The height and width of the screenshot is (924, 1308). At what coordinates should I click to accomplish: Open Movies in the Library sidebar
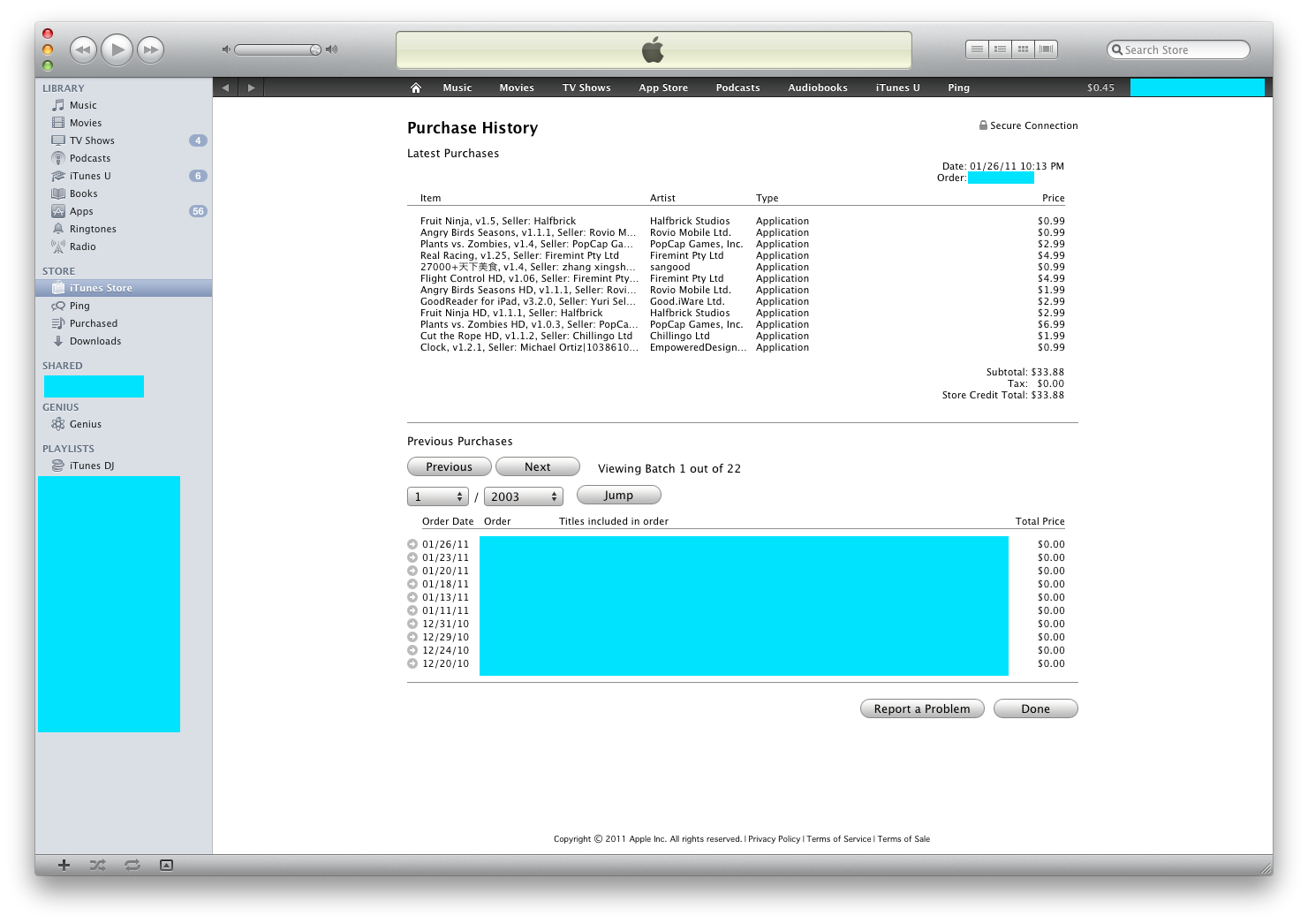point(86,123)
